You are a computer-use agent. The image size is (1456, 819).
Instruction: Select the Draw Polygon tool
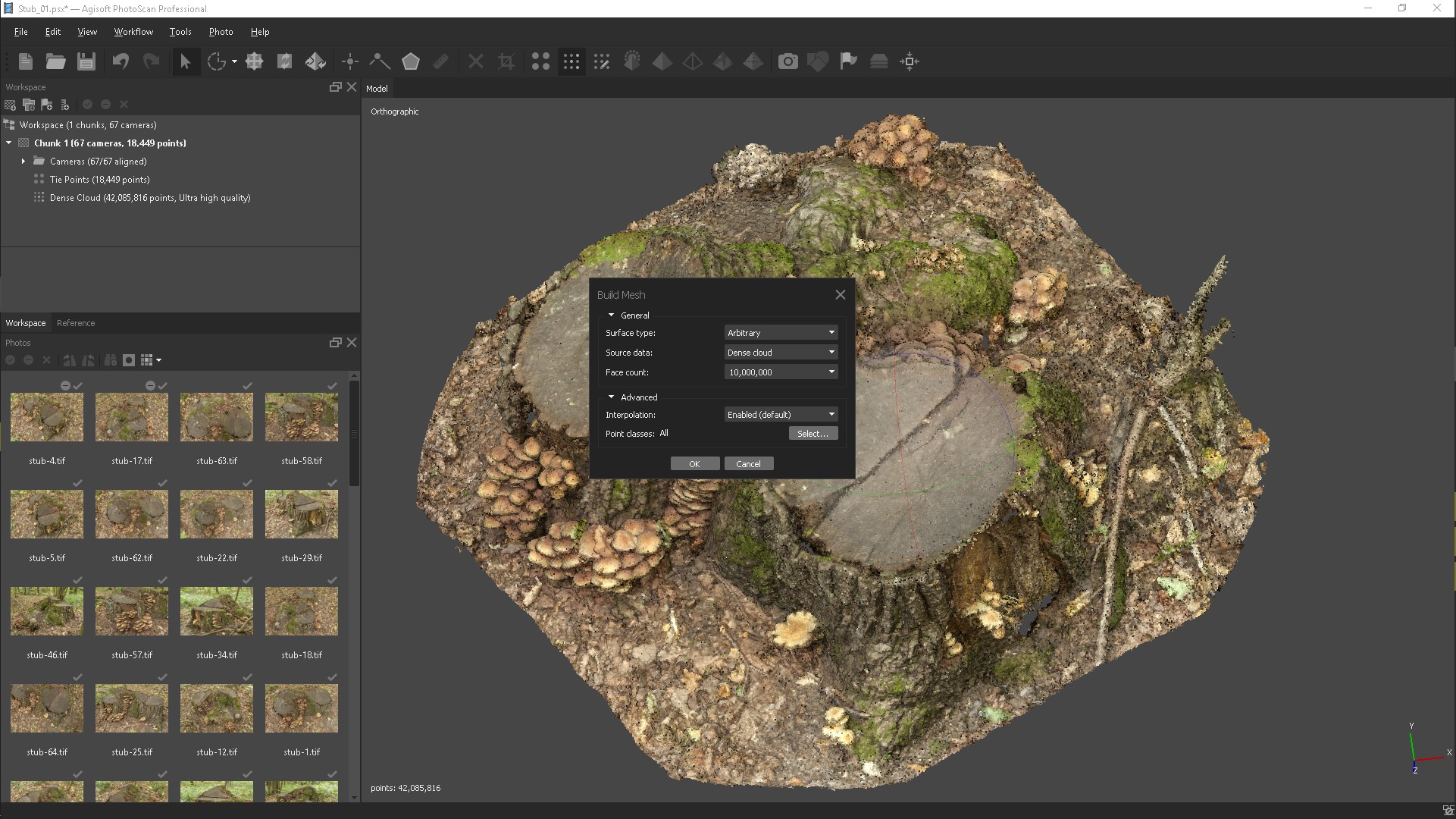[x=410, y=61]
